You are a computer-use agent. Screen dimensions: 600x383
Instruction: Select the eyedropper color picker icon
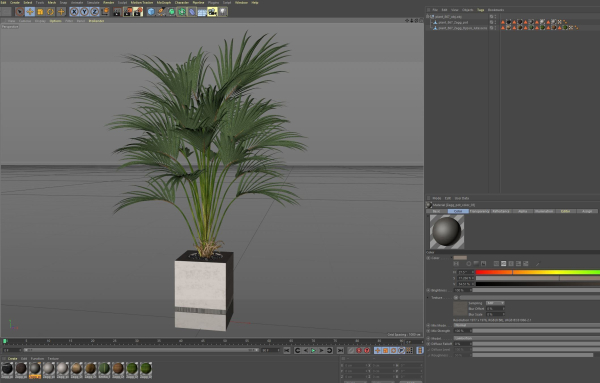tap(538, 264)
